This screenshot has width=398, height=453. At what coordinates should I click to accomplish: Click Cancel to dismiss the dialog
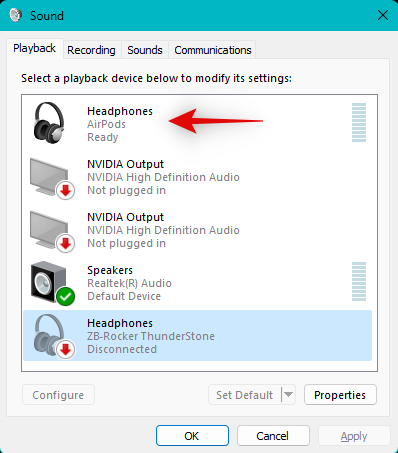tap(273, 436)
